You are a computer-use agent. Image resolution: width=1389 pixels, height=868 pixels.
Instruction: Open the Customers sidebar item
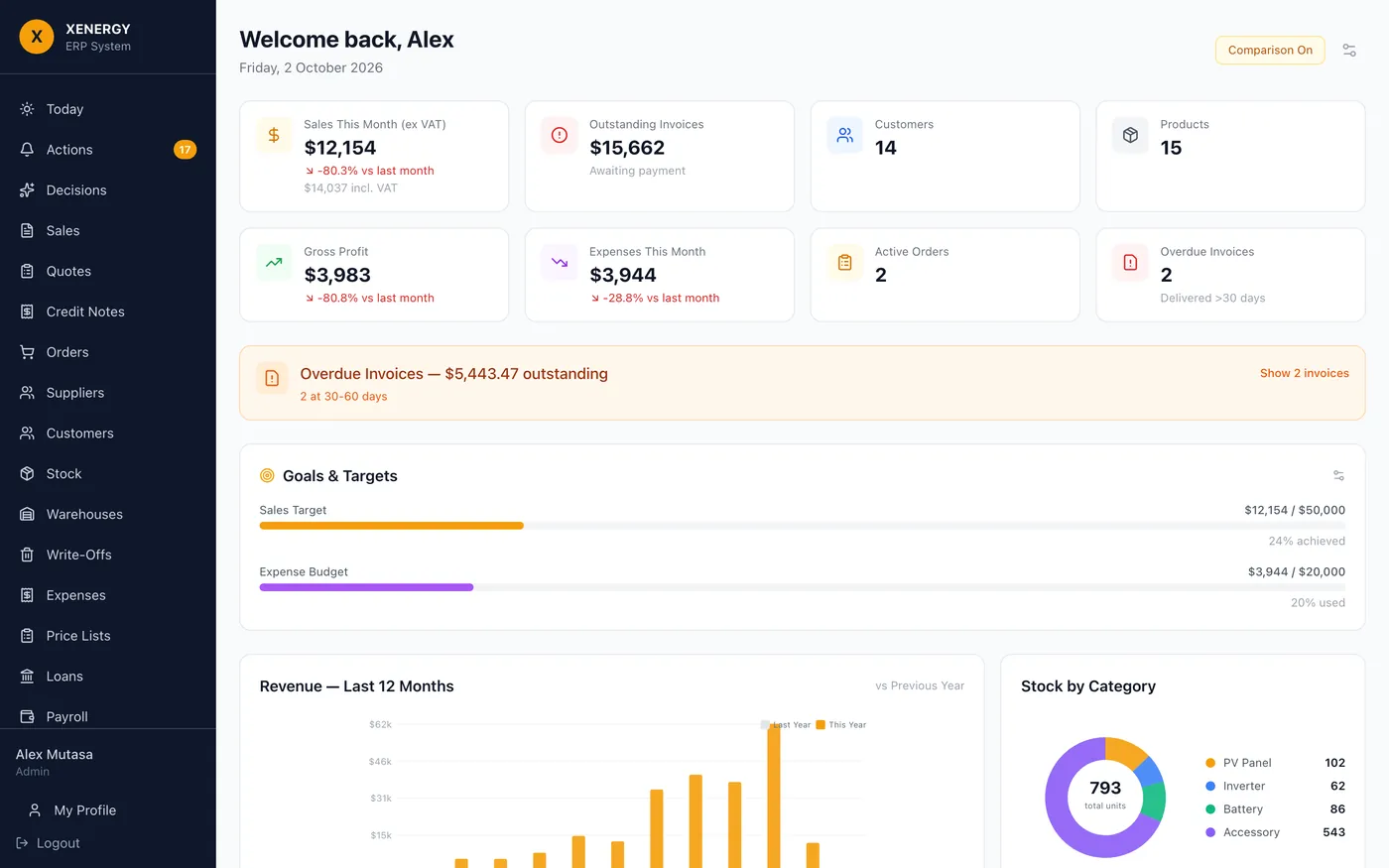click(x=108, y=434)
